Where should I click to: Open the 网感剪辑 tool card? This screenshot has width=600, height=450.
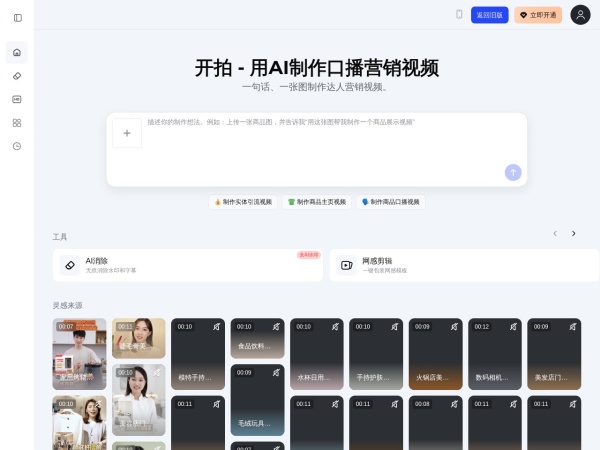click(465, 265)
